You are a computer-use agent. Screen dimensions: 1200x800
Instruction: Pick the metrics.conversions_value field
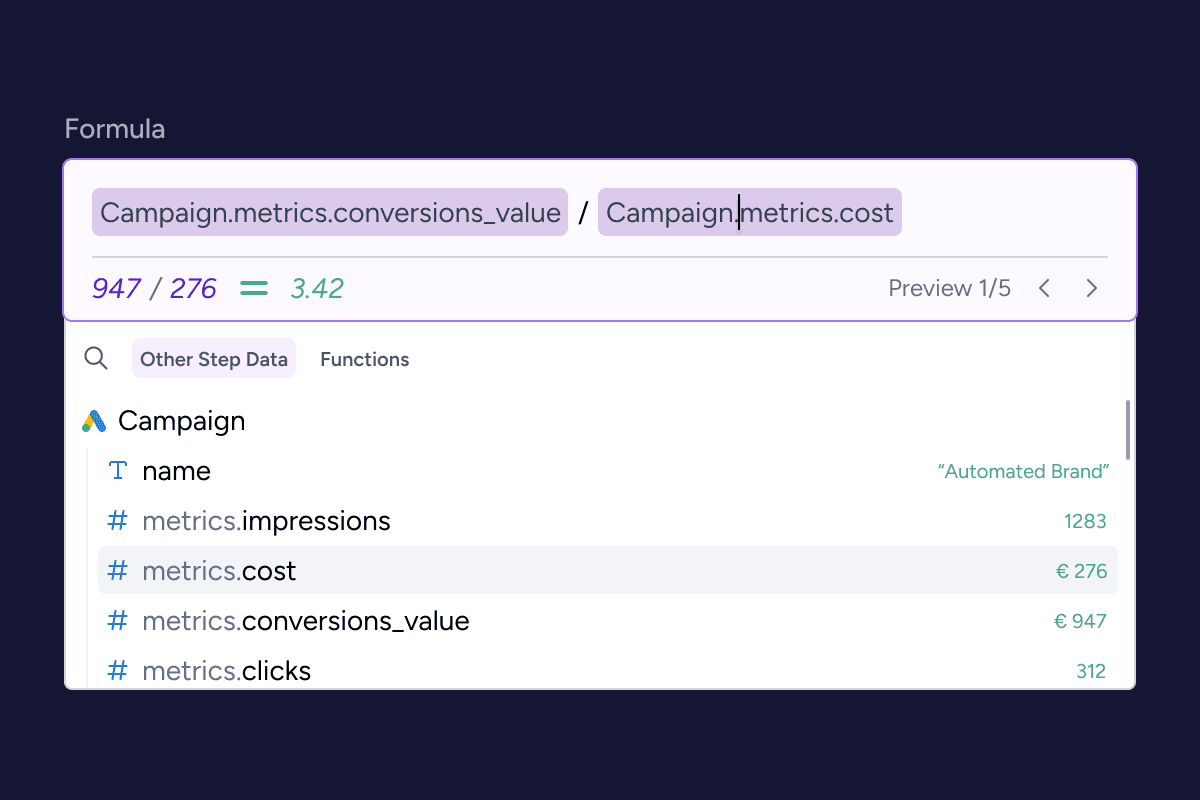(600, 621)
